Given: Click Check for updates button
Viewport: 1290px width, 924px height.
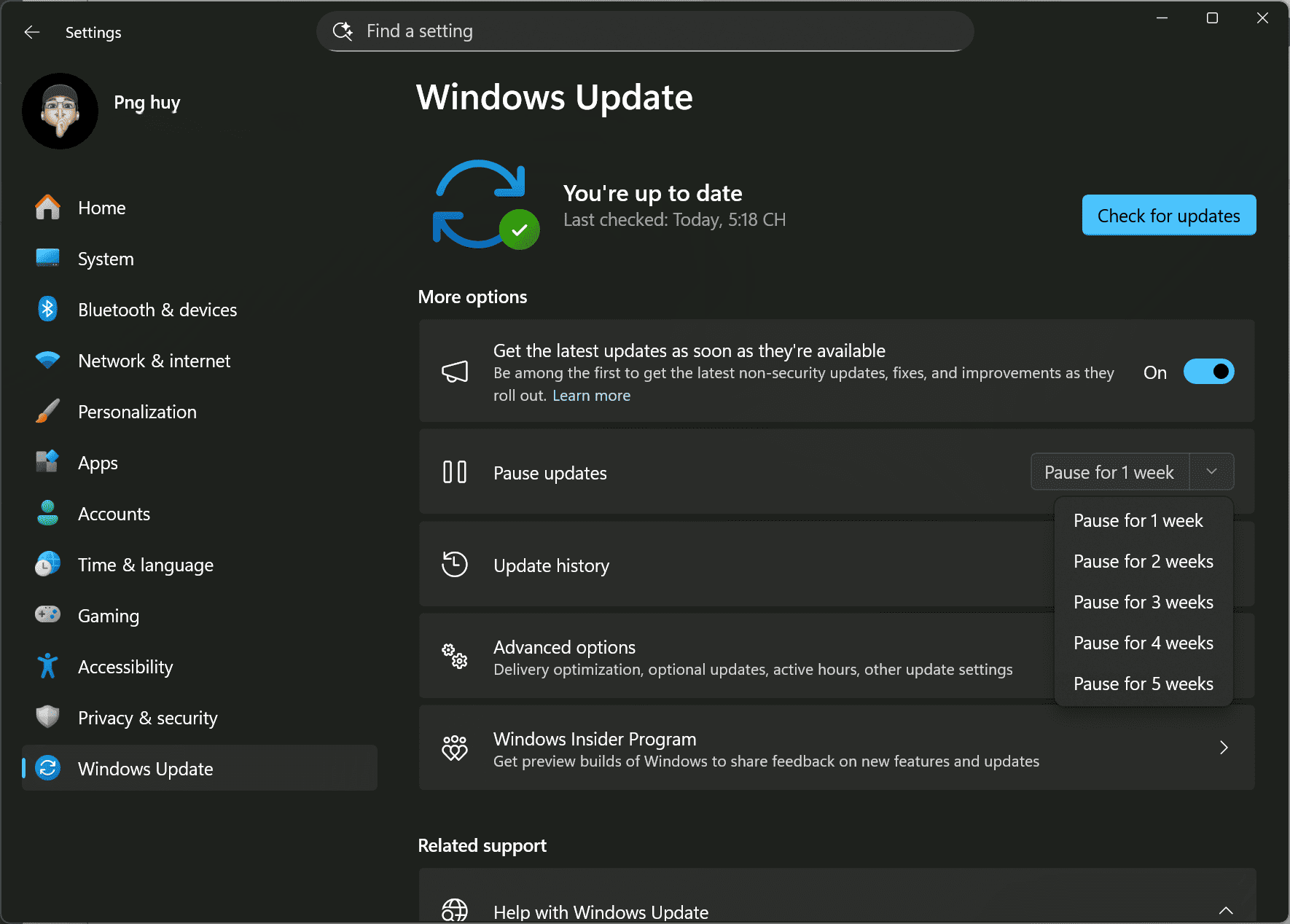Looking at the screenshot, I should click(1168, 215).
